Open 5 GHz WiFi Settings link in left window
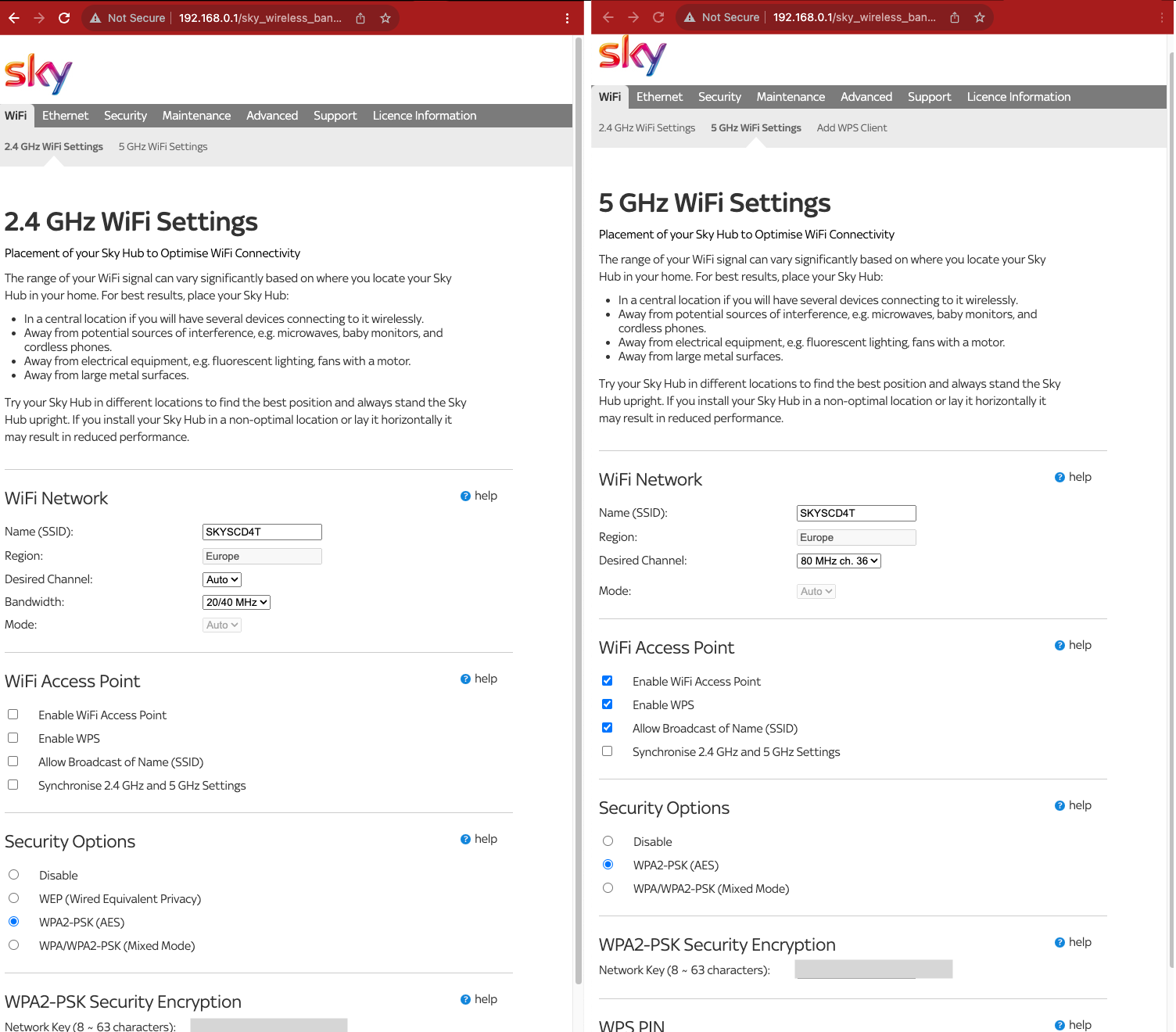The width and height of the screenshot is (1176, 1032). pos(163,147)
